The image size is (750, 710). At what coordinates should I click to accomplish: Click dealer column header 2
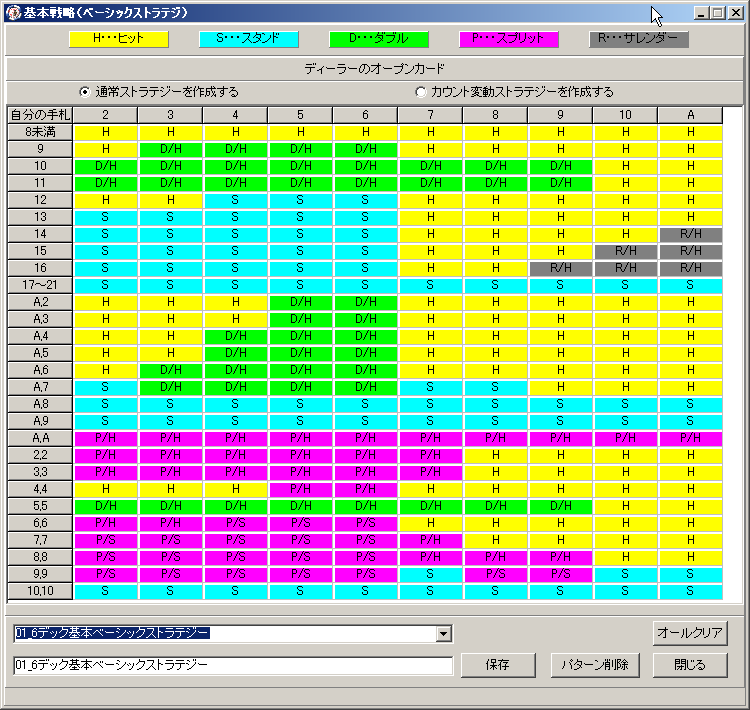click(x=105, y=115)
